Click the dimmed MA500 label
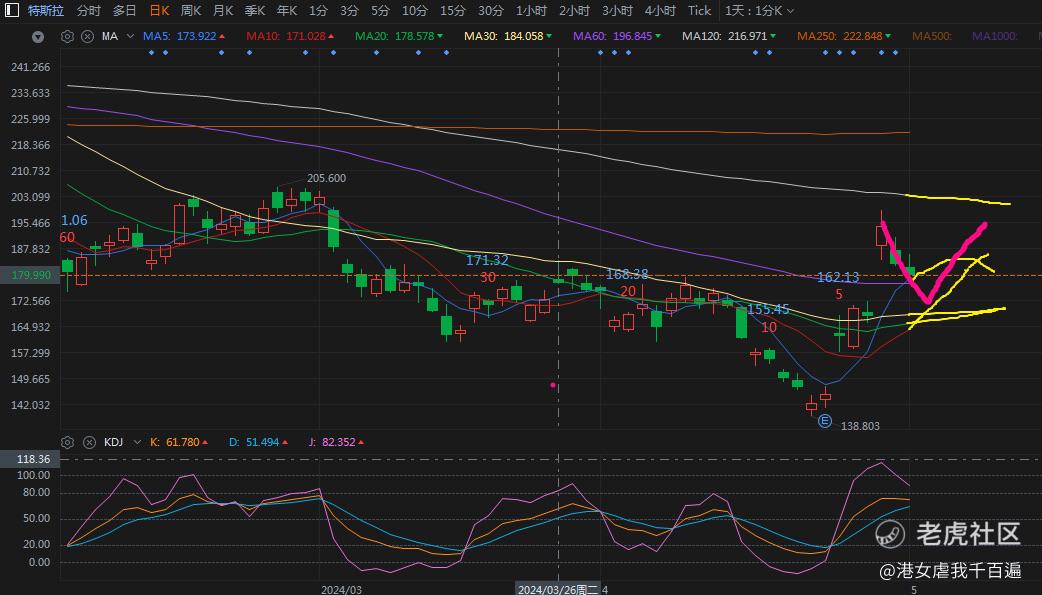The width and height of the screenshot is (1042, 595). 932,37
